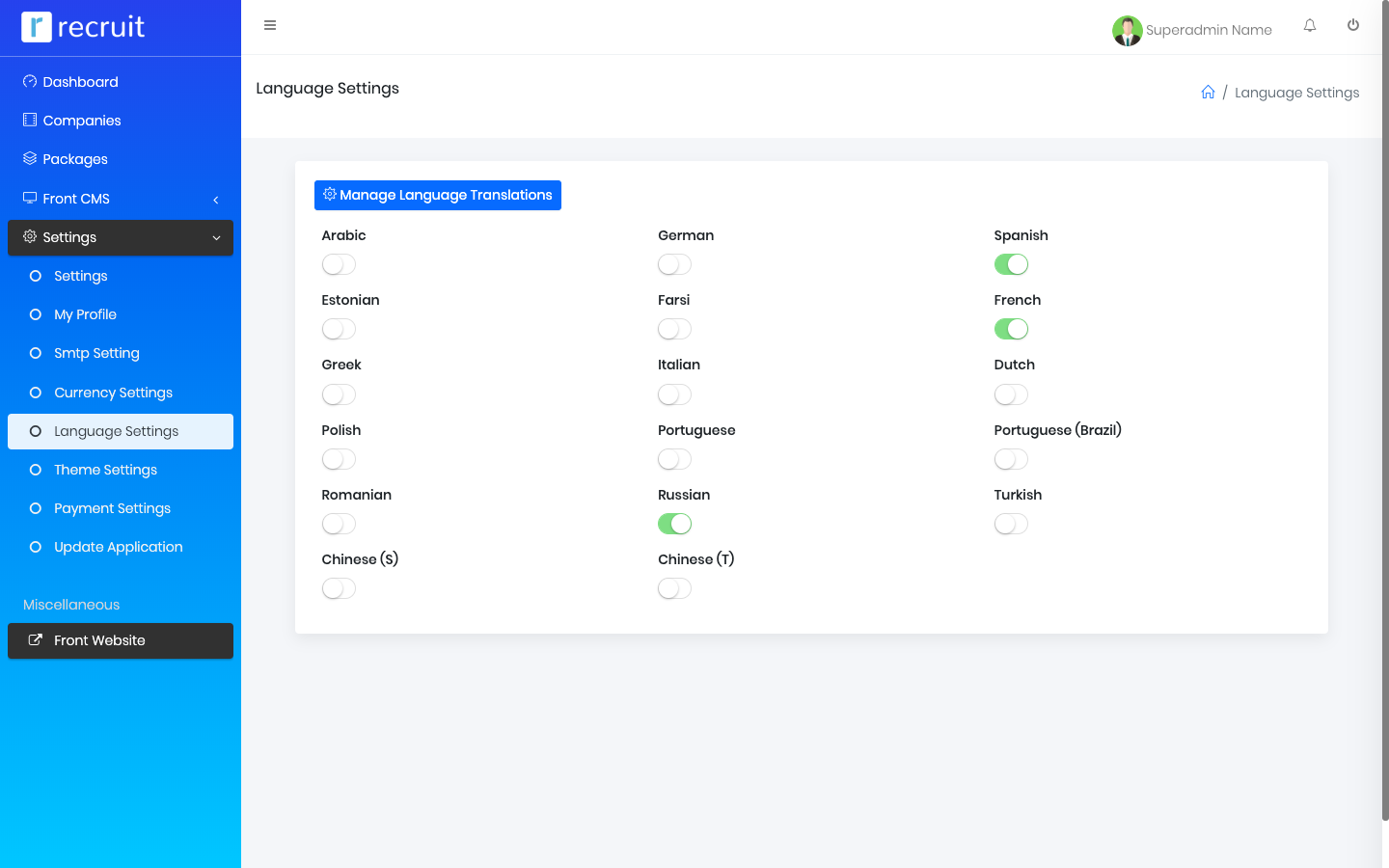Click Manage Language Translations button
This screenshot has height=868, width=1389.
tap(438, 195)
